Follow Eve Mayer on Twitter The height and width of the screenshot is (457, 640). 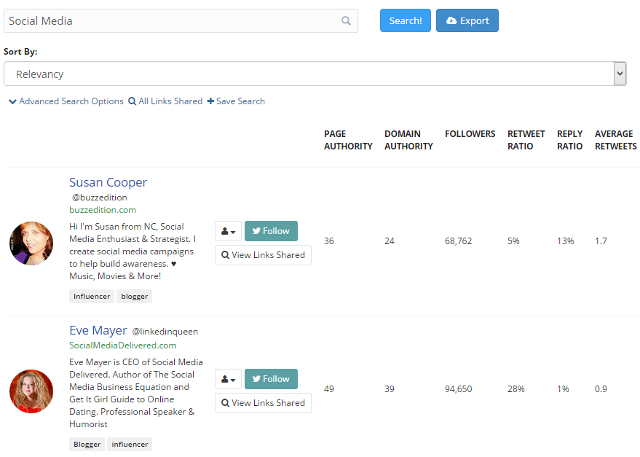271,379
